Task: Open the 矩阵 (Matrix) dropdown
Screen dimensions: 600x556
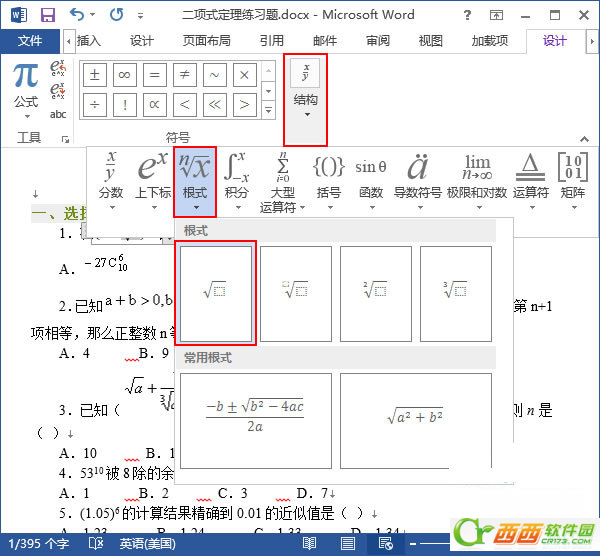Action: (x=572, y=181)
